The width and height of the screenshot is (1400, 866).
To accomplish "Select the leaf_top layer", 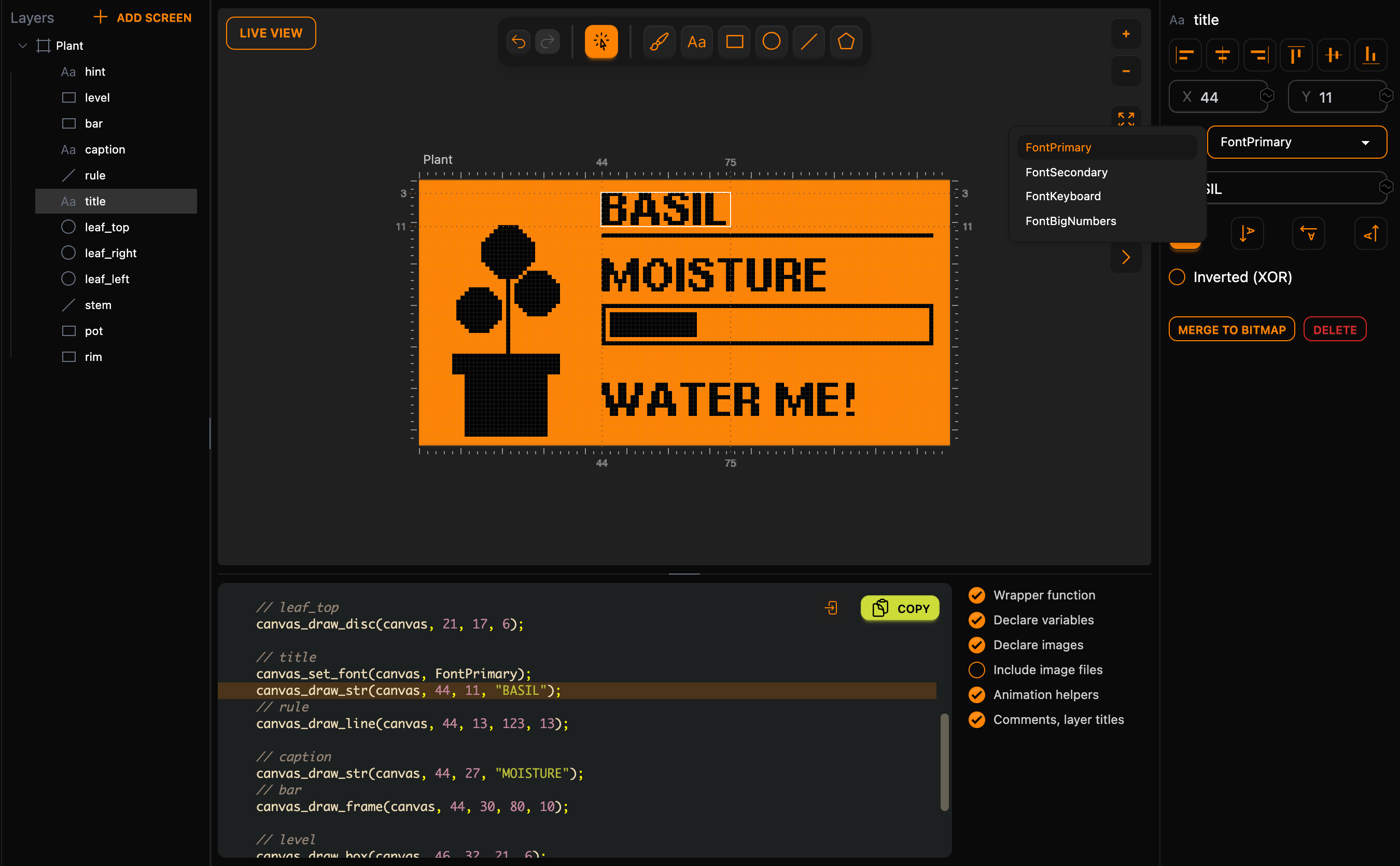I will click(116, 227).
